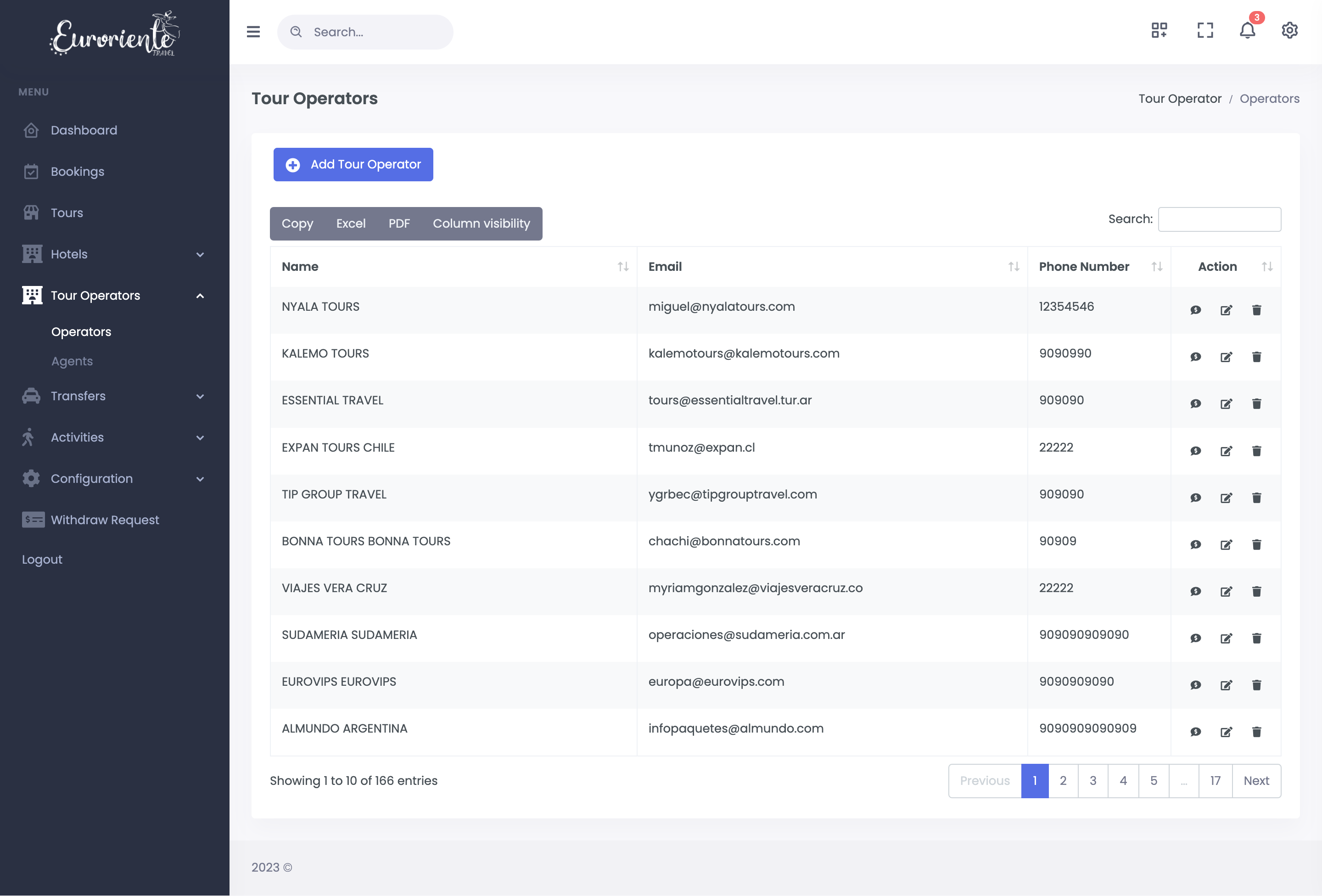1322x896 pixels.
Task: Go to page 4 of the table
Action: pyautogui.click(x=1123, y=781)
